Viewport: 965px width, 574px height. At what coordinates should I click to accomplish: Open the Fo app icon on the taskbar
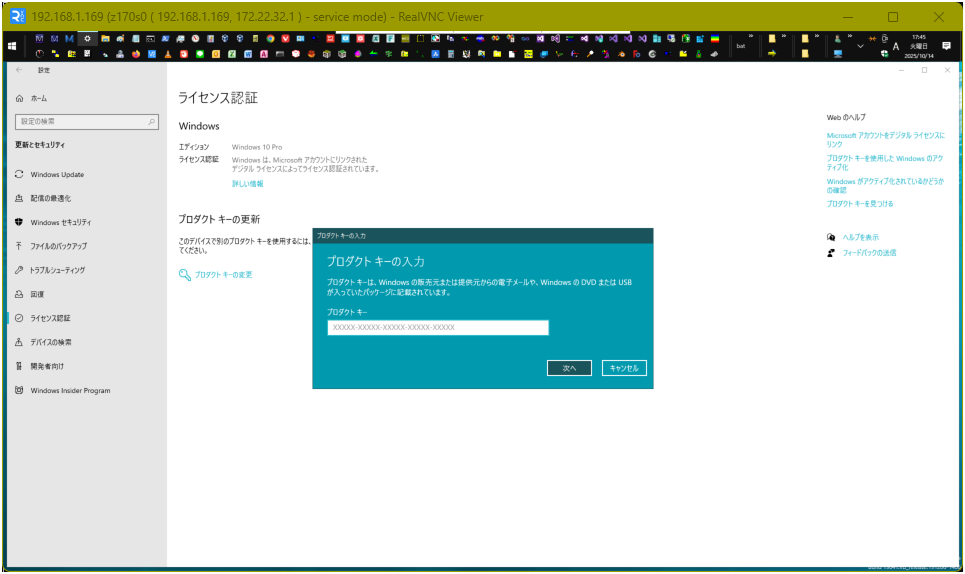(x=636, y=54)
